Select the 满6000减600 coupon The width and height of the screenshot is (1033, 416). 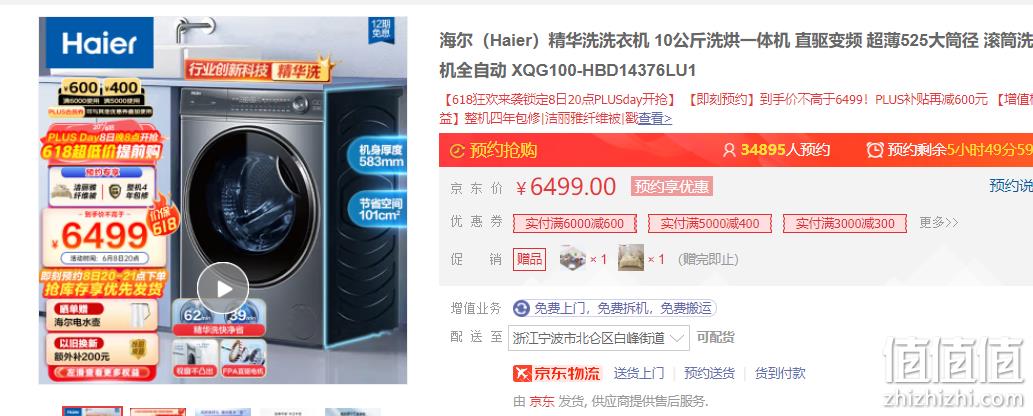pos(574,223)
